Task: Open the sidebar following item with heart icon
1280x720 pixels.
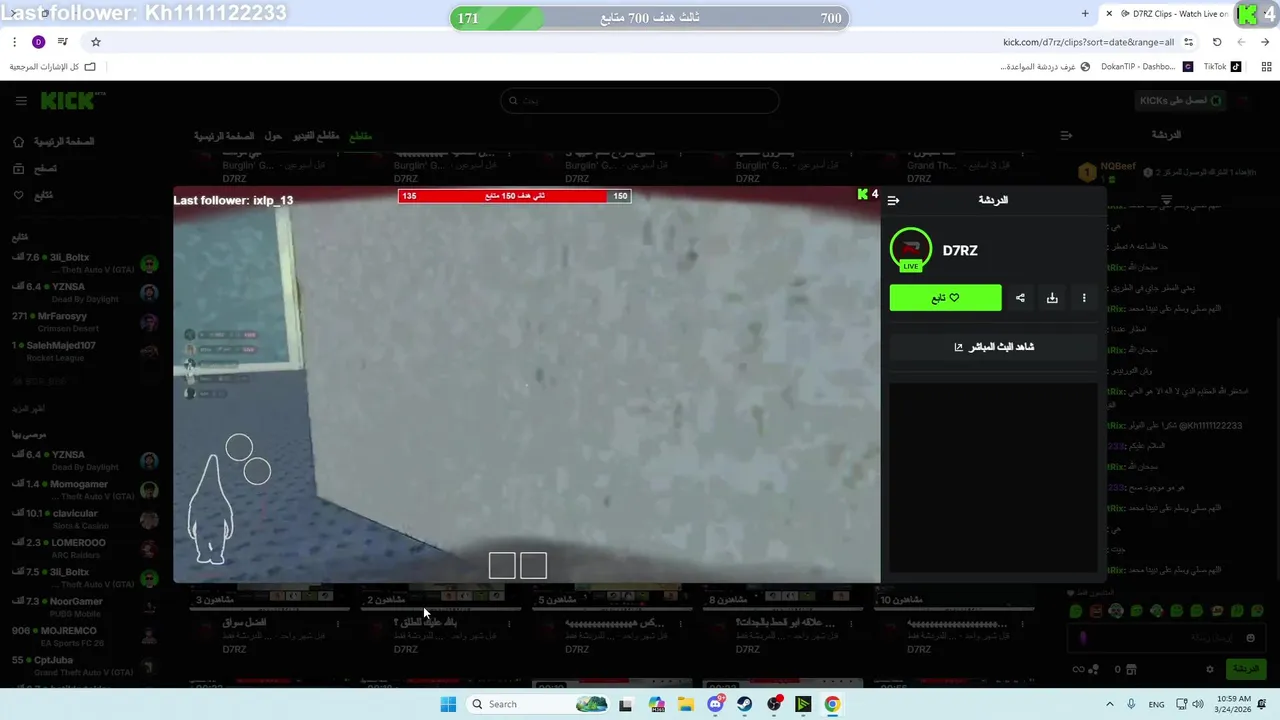Action: tap(33, 195)
